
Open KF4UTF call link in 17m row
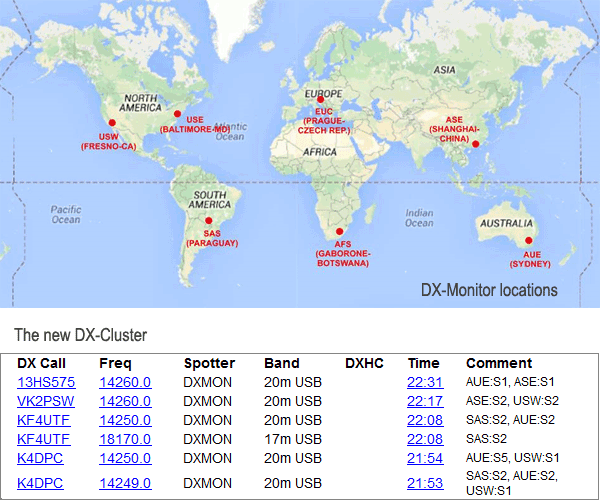(x=44, y=439)
